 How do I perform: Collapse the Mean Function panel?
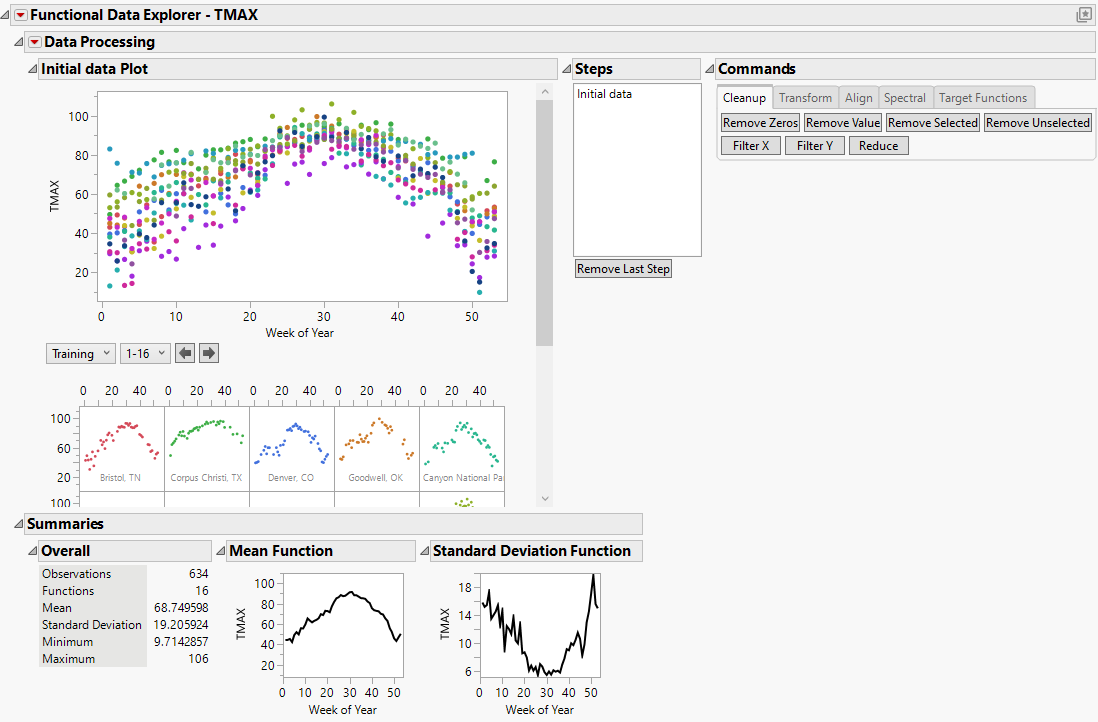click(220, 550)
